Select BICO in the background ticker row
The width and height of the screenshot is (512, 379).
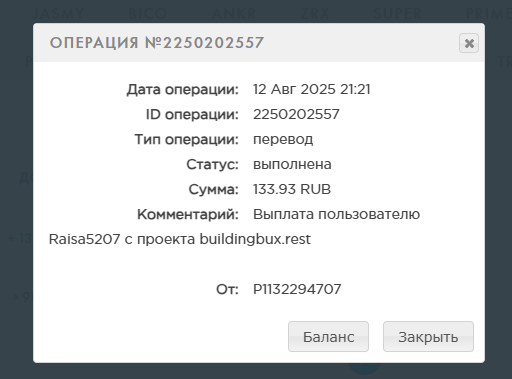coord(148,14)
